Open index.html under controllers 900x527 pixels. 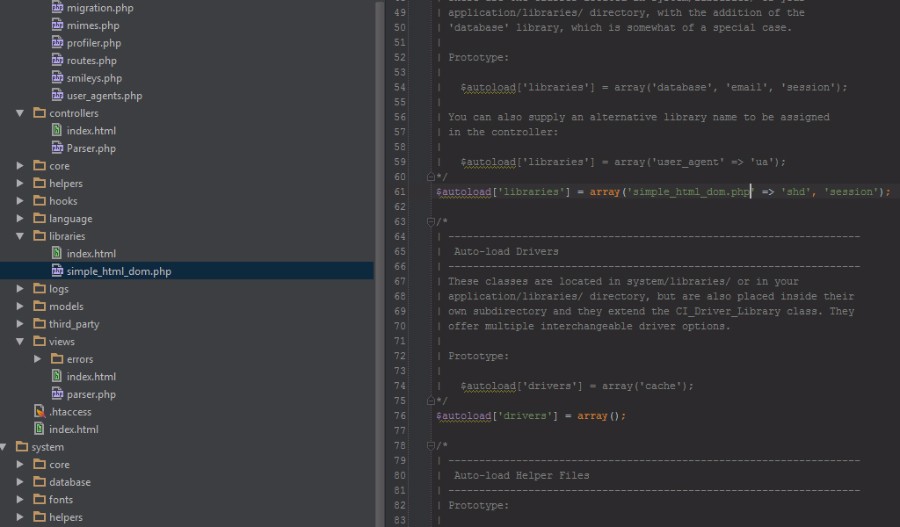91,131
